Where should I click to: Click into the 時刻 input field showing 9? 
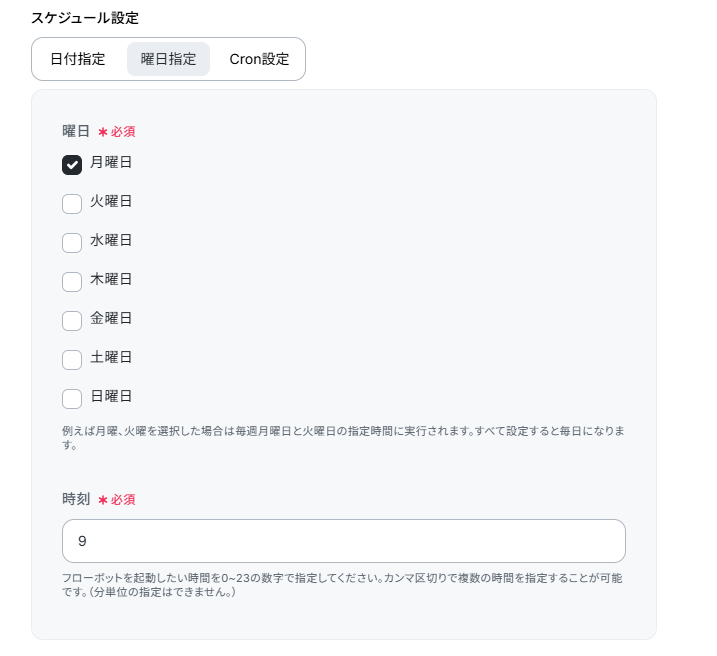[343, 541]
